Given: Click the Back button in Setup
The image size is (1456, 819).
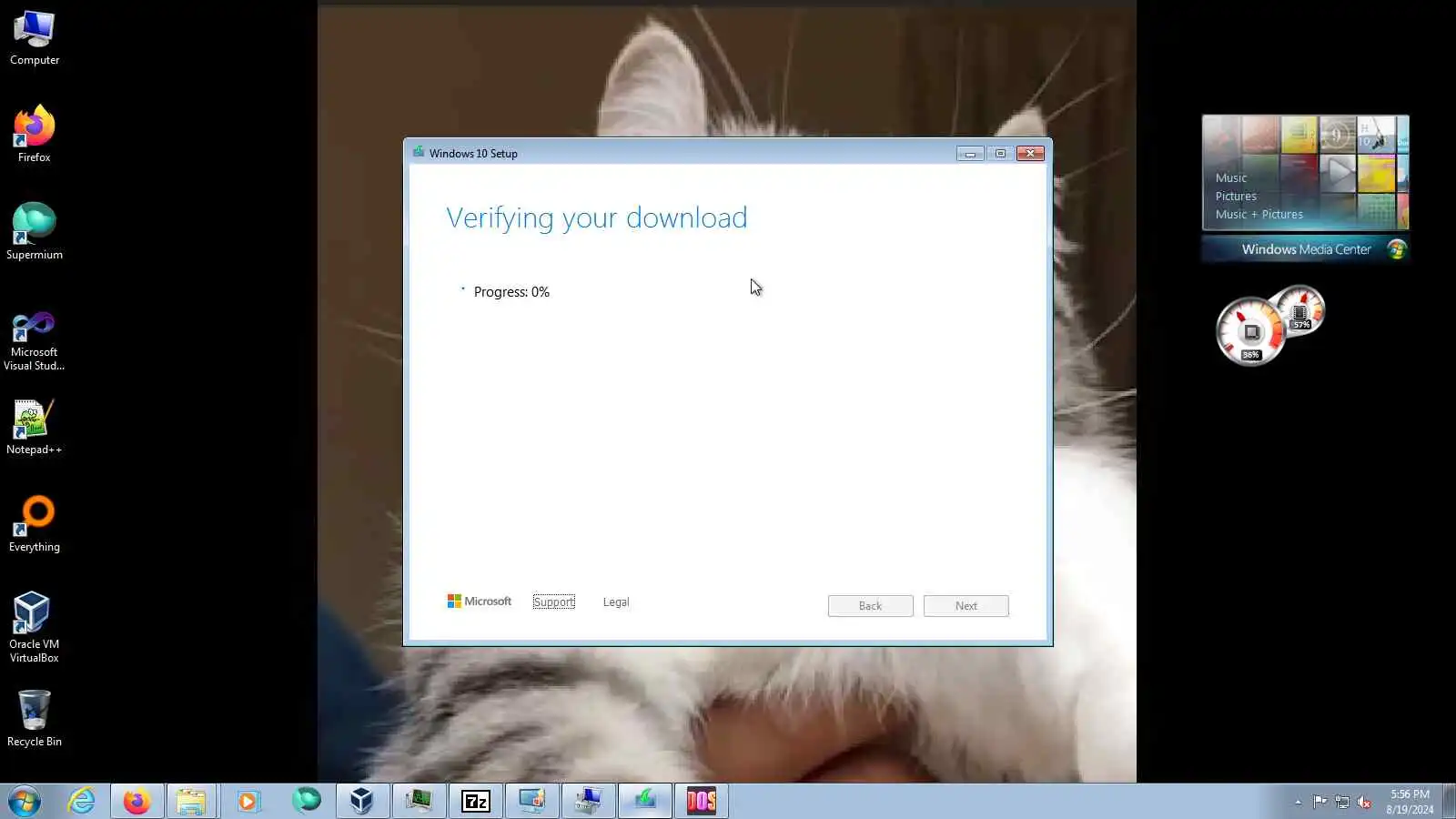Looking at the screenshot, I should (870, 606).
